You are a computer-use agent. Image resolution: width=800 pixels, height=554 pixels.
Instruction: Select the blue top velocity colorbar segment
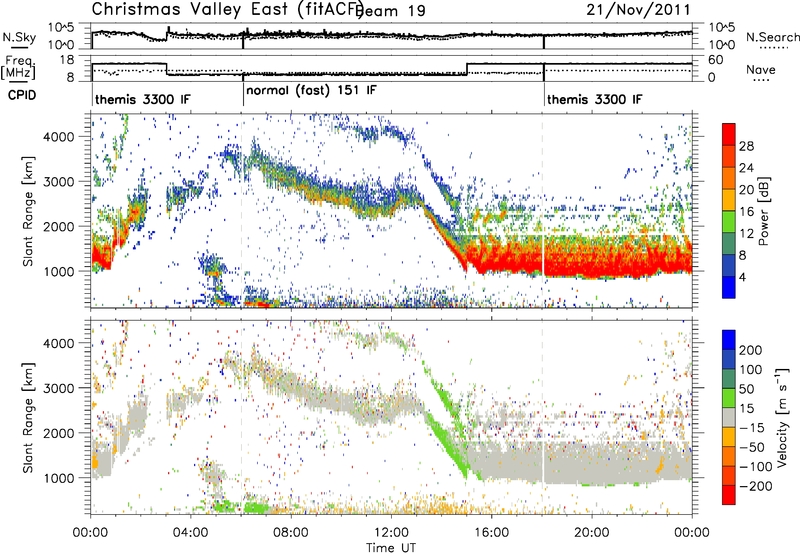click(x=729, y=340)
